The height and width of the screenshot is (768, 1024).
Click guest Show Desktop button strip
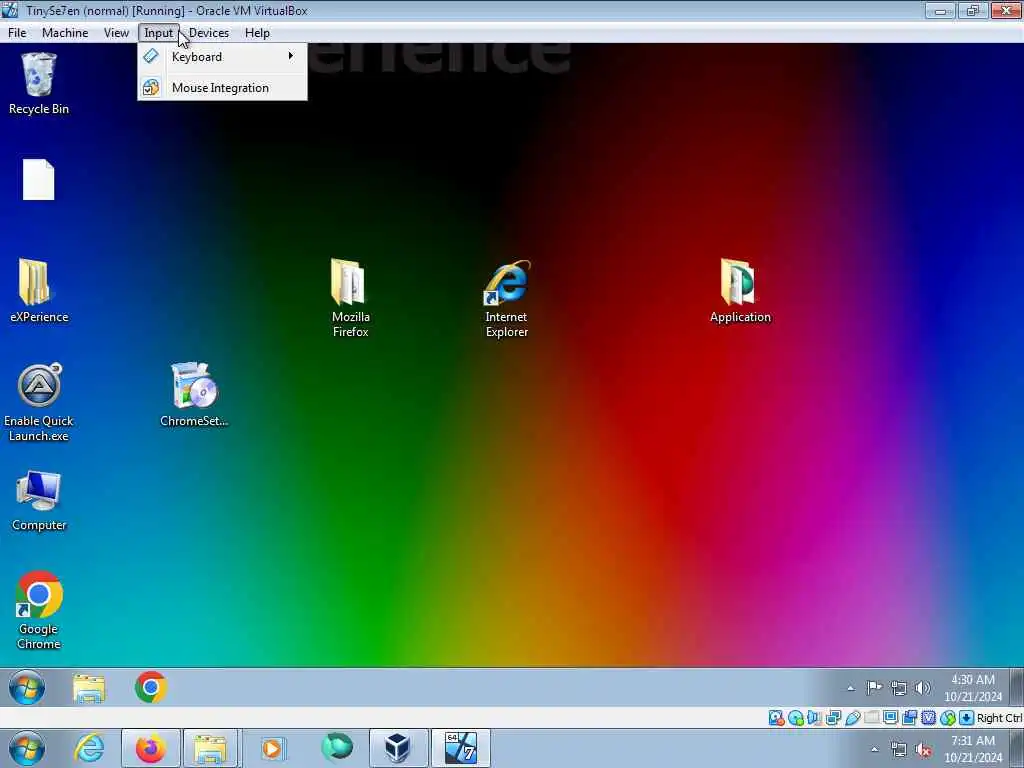coord(1016,687)
